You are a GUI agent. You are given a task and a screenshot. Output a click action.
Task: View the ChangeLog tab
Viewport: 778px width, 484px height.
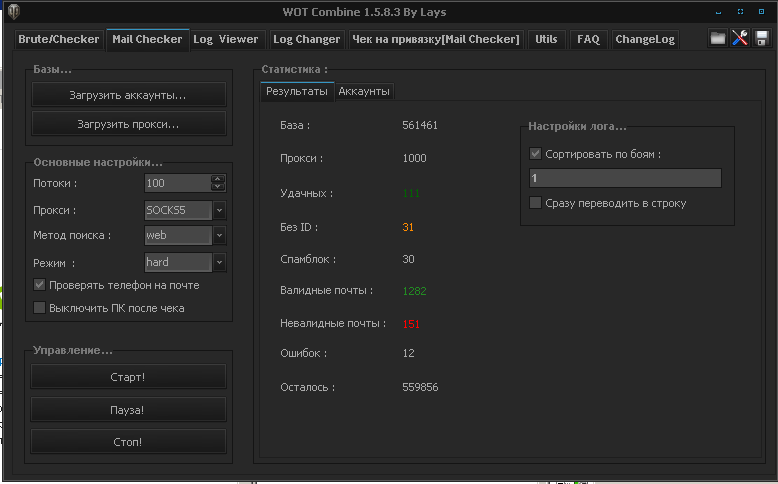point(645,39)
